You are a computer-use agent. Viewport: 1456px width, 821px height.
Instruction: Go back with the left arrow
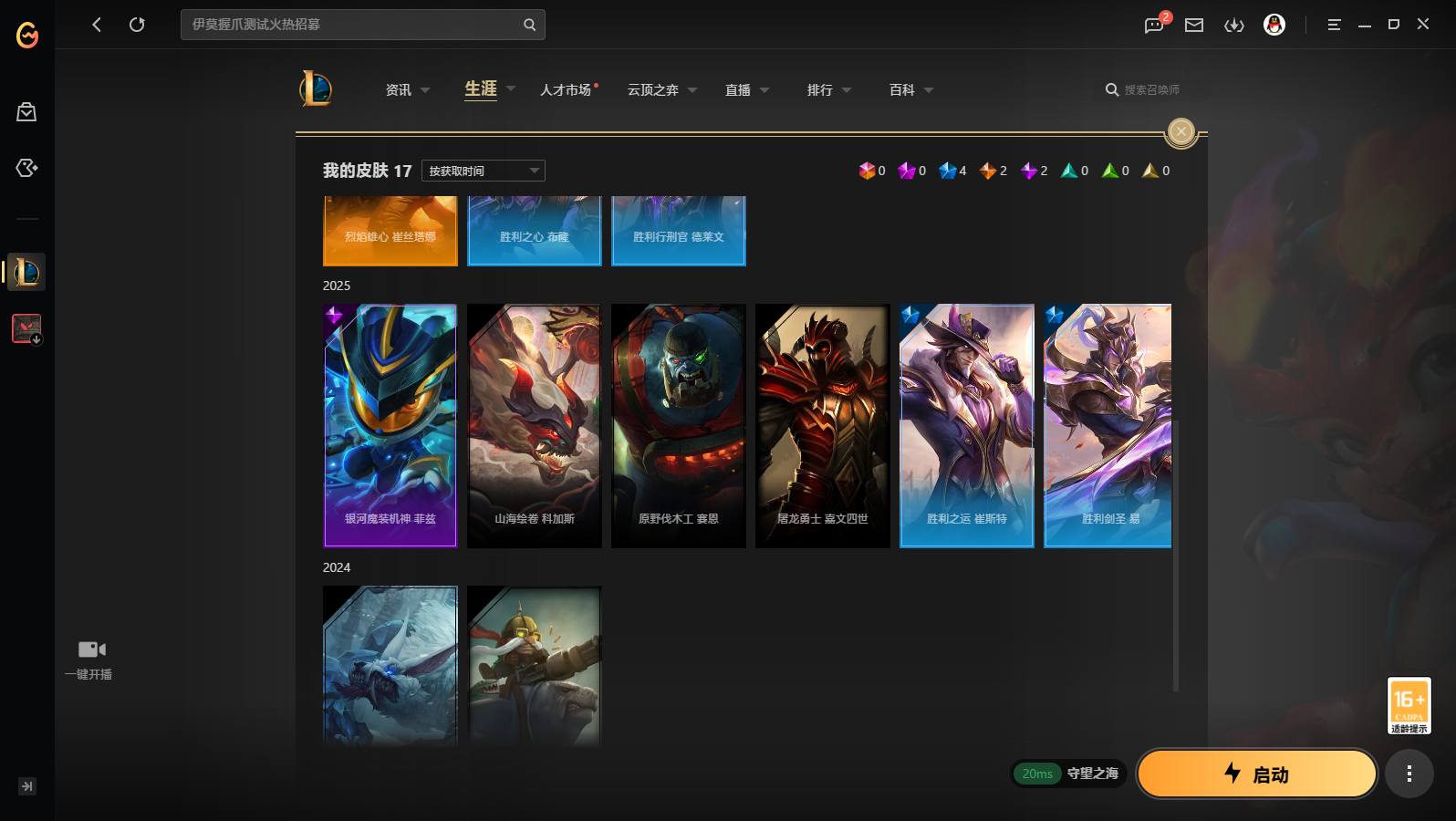coord(97,25)
